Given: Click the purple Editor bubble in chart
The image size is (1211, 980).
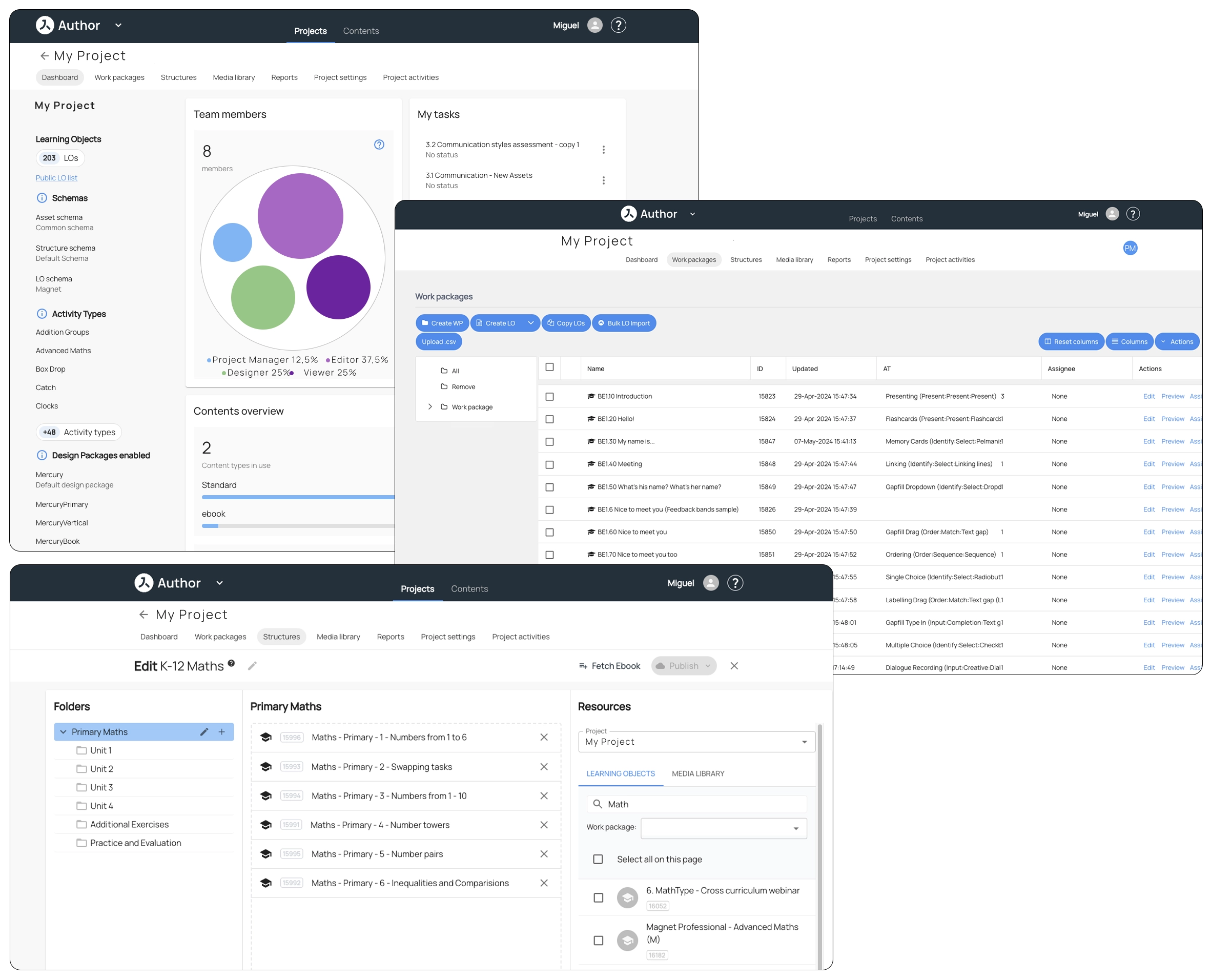Looking at the screenshot, I should pos(301,216).
